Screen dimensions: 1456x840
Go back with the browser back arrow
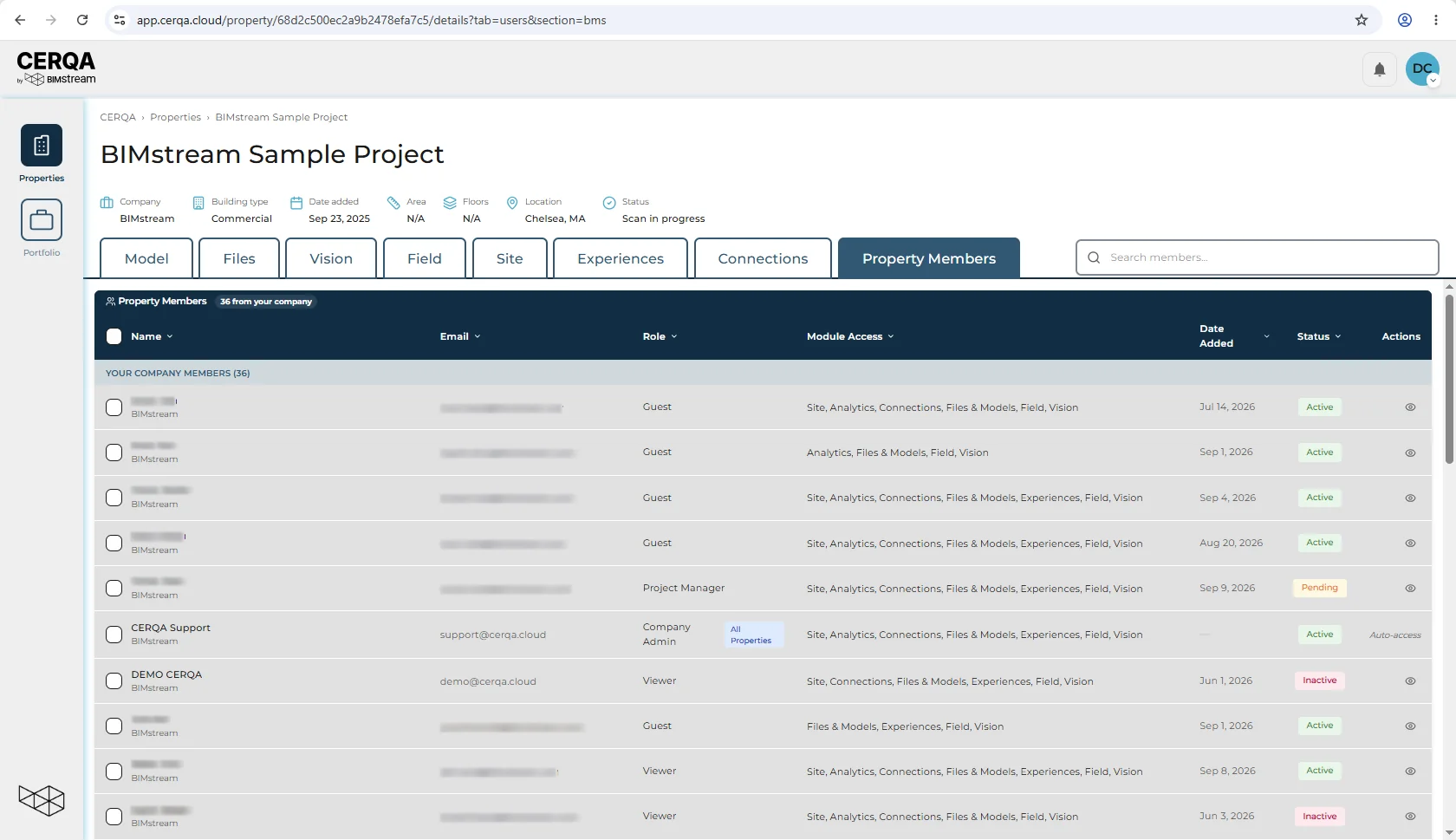pyautogui.click(x=20, y=20)
